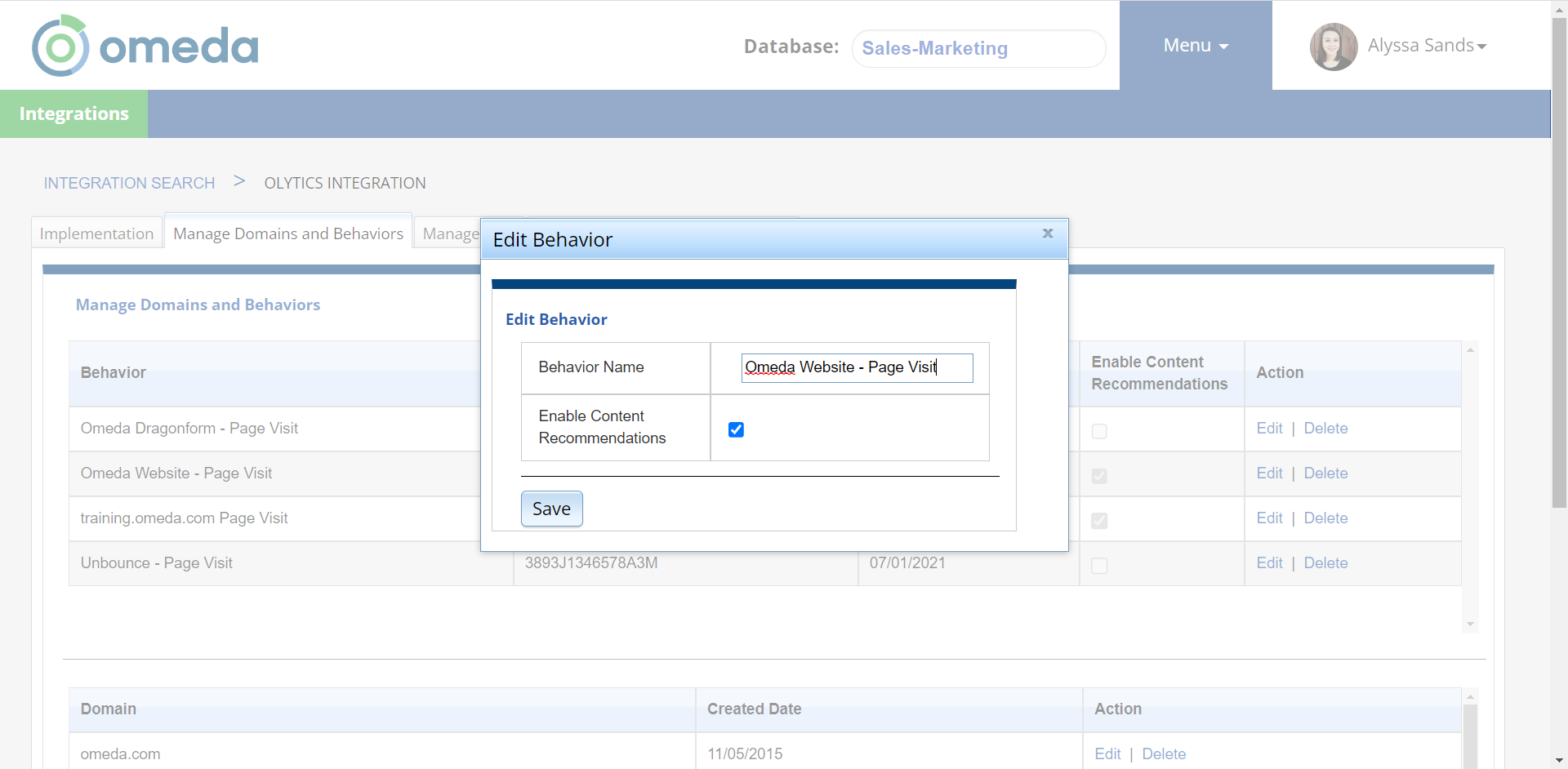This screenshot has height=769, width=1568.
Task: Click scroll up arrow in domain table
Action: pyautogui.click(x=1470, y=696)
